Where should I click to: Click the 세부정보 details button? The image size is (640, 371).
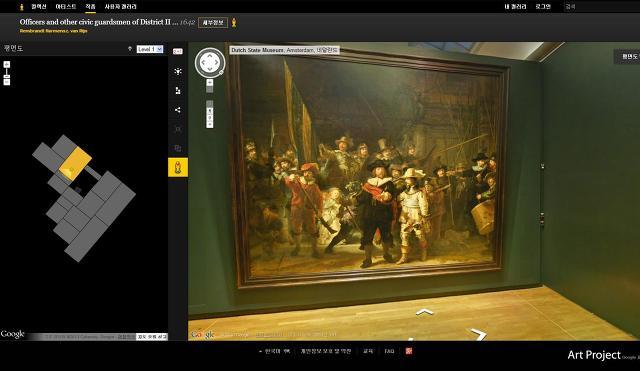(213, 22)
